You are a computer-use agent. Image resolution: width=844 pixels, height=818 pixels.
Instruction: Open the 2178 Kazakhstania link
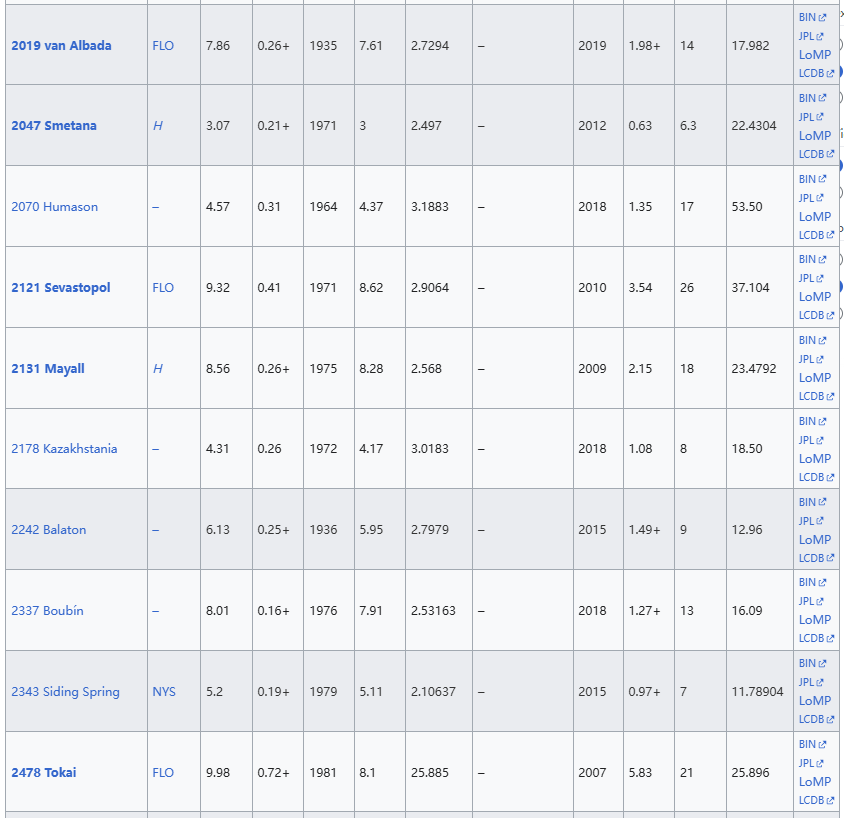tap(64, 449)
